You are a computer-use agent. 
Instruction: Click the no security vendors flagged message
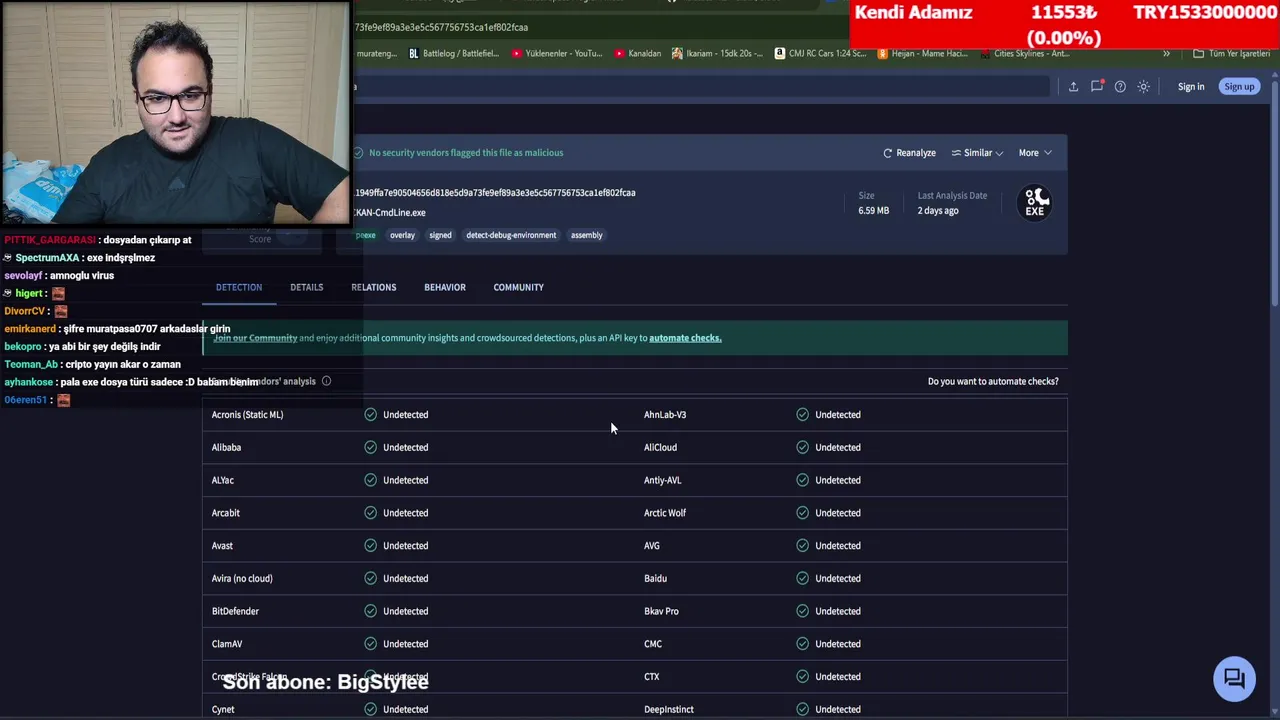tap(466, 153)
